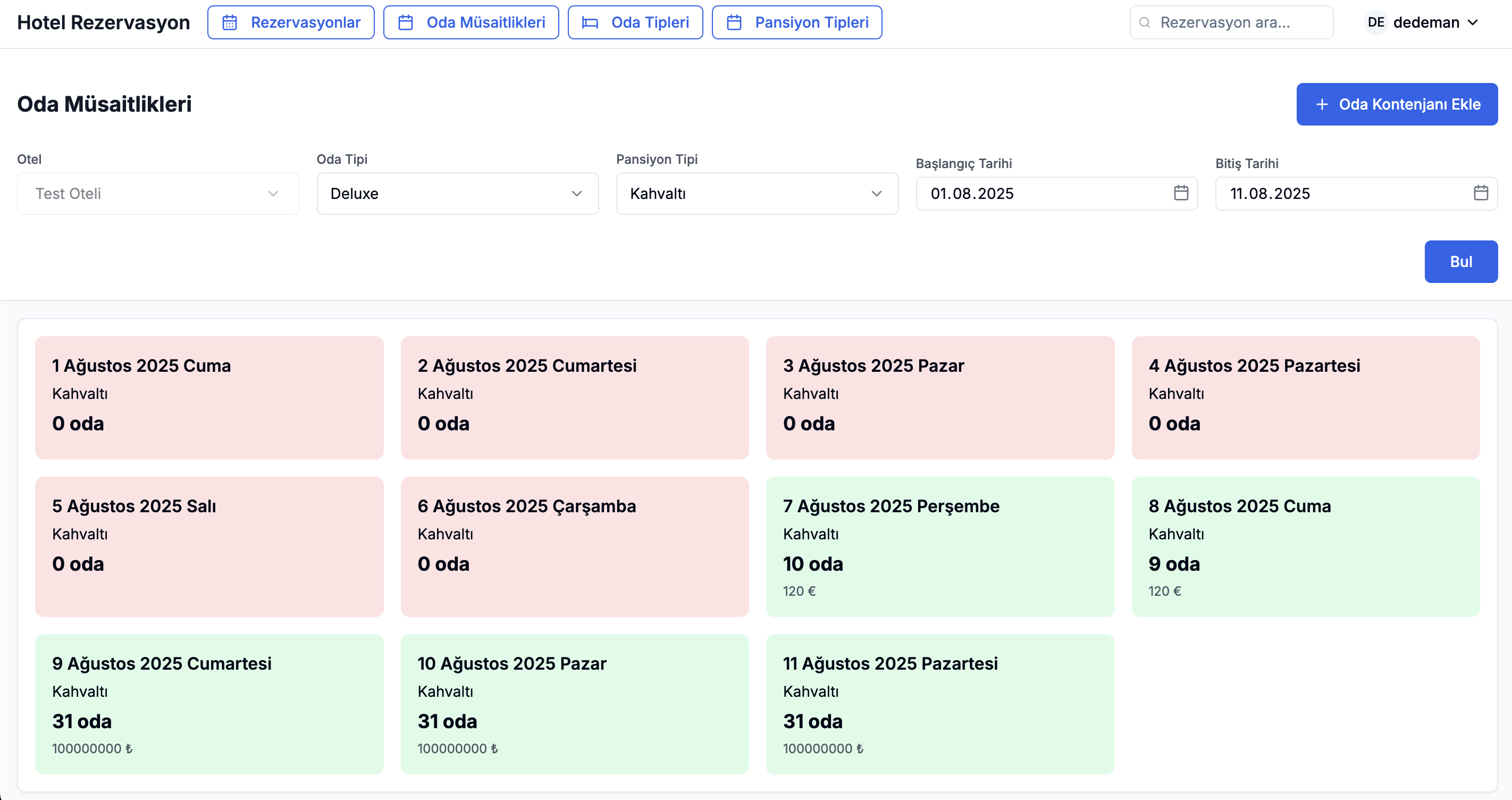This screenshot has height=800, width=1512.
Task: Expand the Pansiyon Tipi dropdown set to Kahvaltı
Action: tap(757, 193)
